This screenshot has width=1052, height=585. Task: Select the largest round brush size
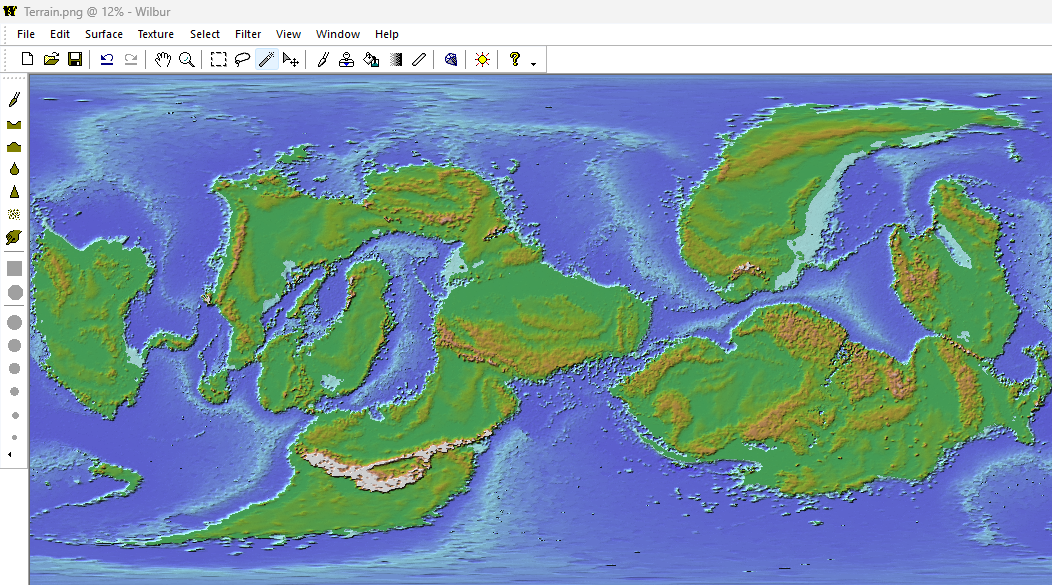(15, 322)
